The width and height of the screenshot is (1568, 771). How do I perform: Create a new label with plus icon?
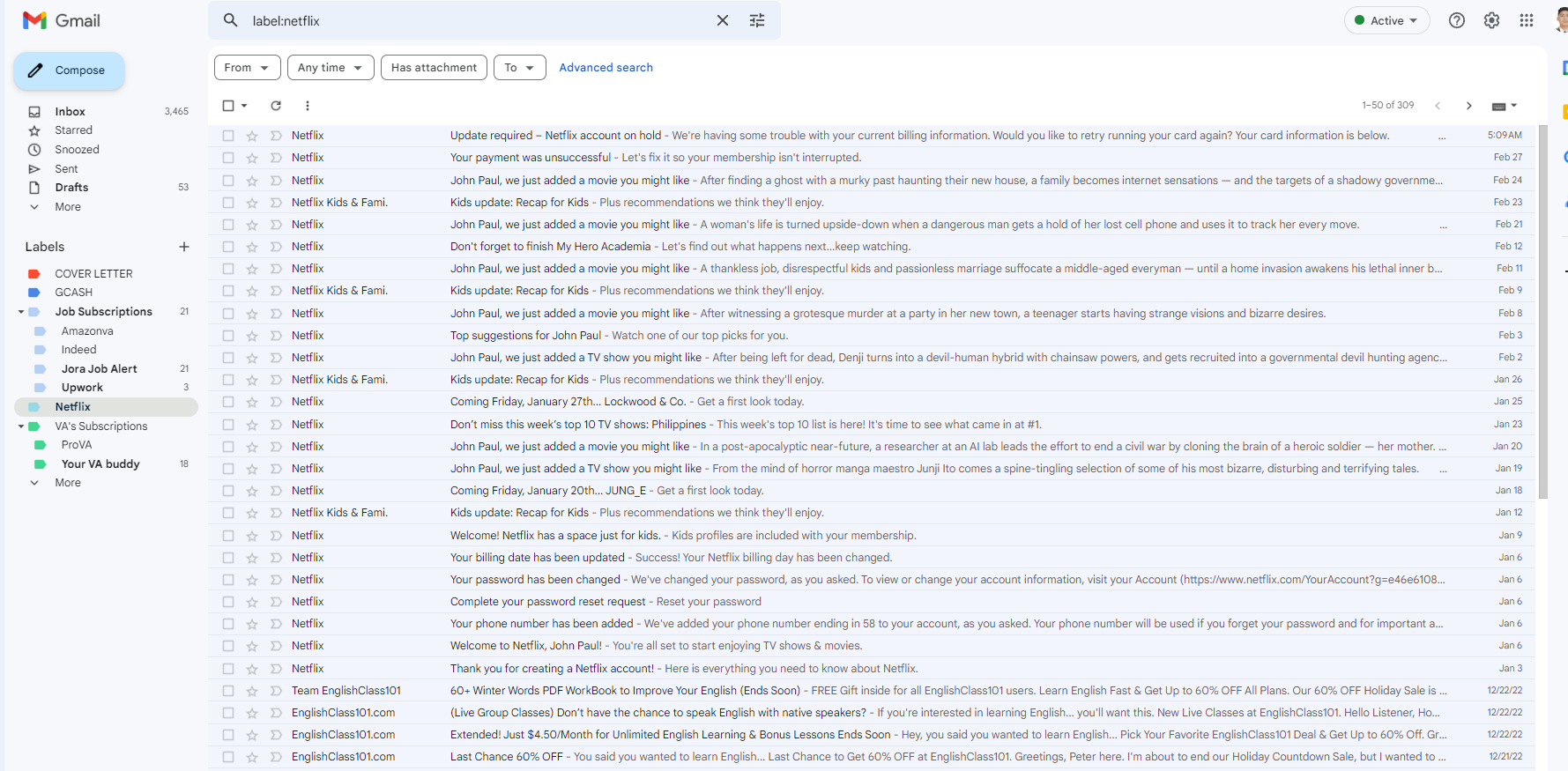tap(184, 247)
